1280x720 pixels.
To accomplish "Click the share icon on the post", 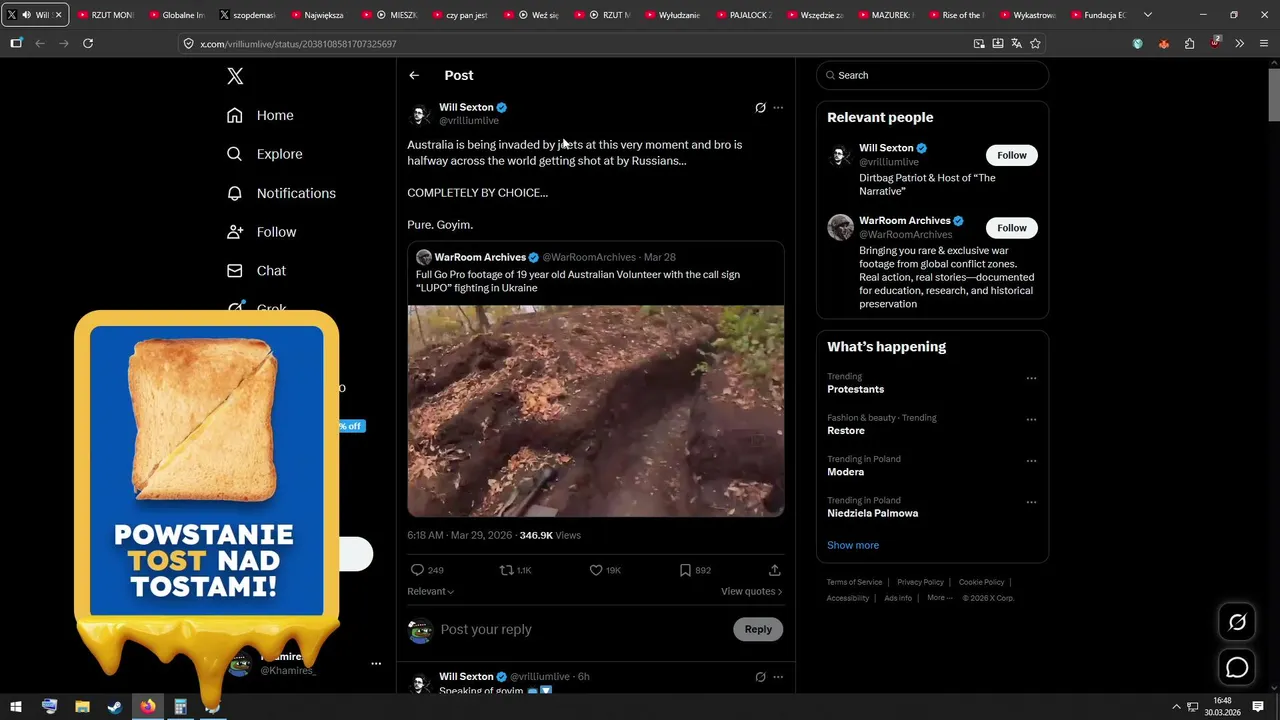I will (x=774, y=570).
